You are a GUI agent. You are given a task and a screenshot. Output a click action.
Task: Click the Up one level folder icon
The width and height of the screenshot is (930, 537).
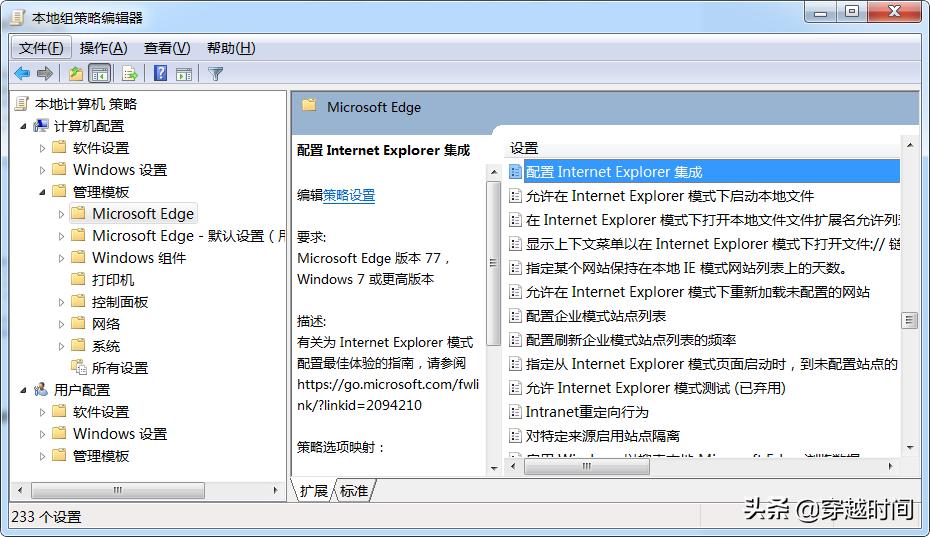coord(75,74)
